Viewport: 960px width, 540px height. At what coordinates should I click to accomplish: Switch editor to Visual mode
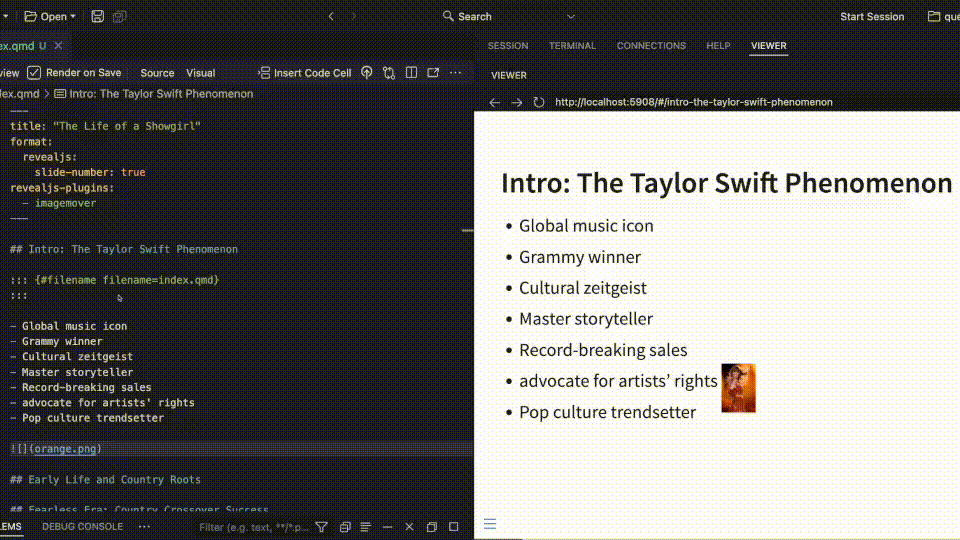click(x=201, y=73)
